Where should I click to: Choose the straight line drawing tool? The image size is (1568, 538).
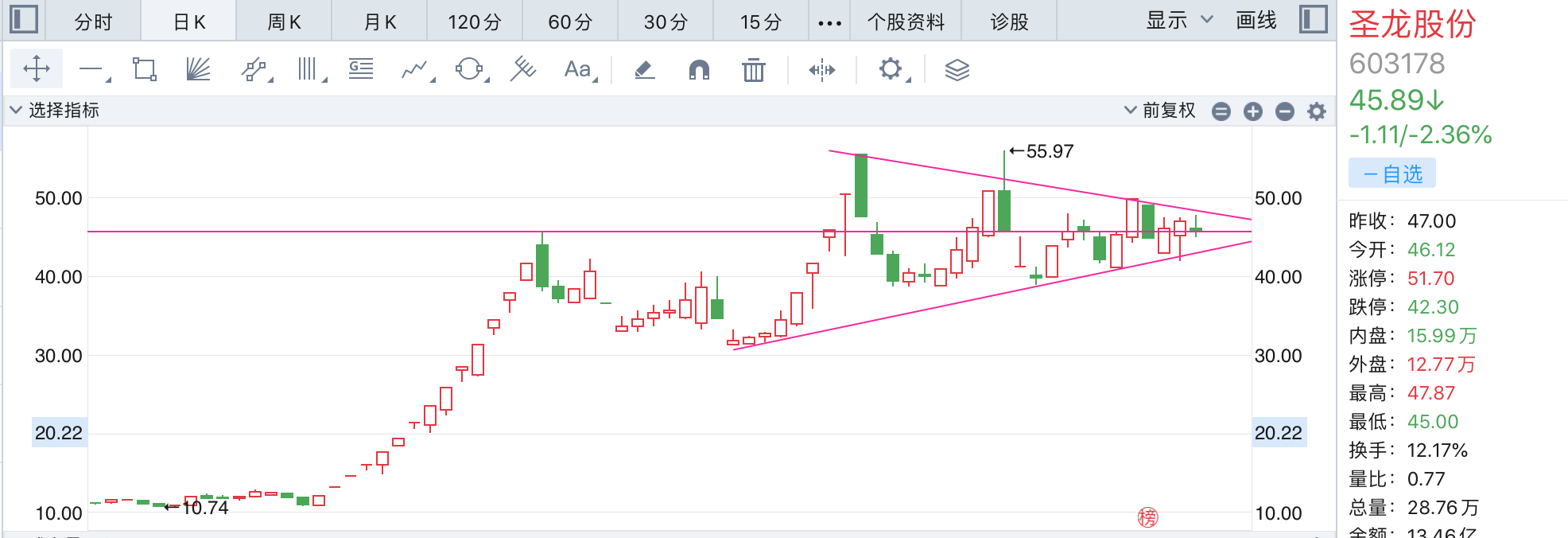pos(91,70)
